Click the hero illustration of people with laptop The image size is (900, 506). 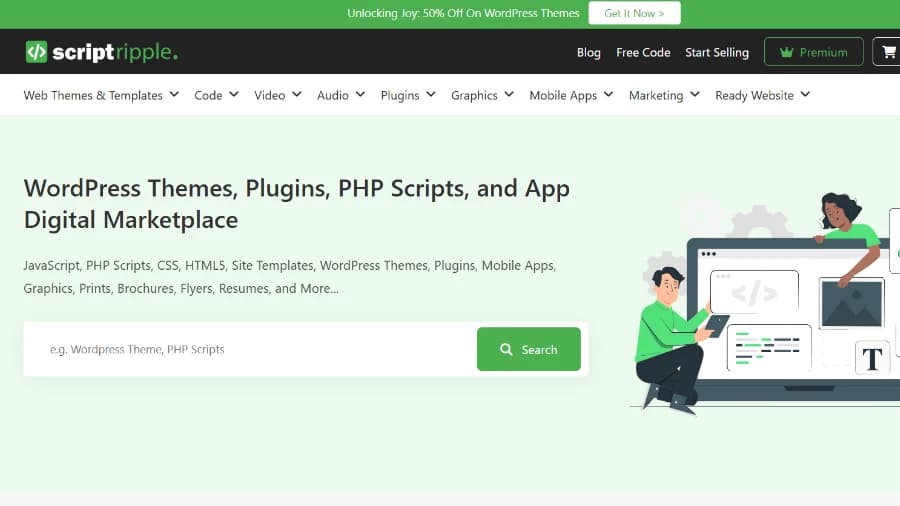(x=766, y=303)
